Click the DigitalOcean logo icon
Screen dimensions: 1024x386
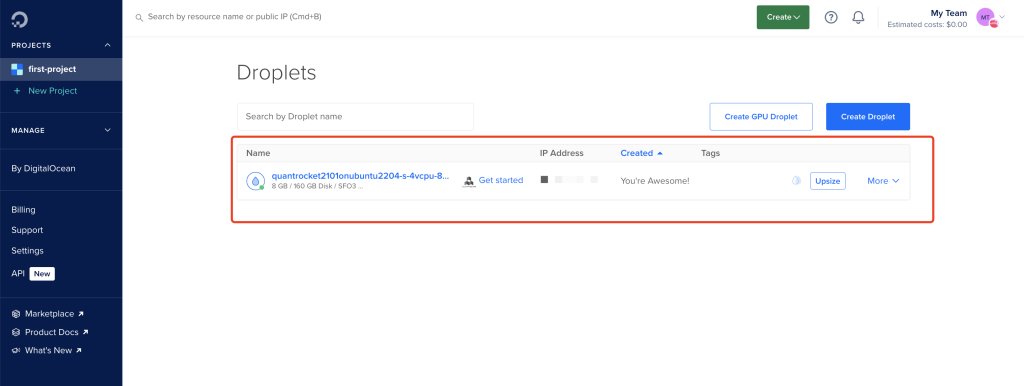[x=20, y=20]
